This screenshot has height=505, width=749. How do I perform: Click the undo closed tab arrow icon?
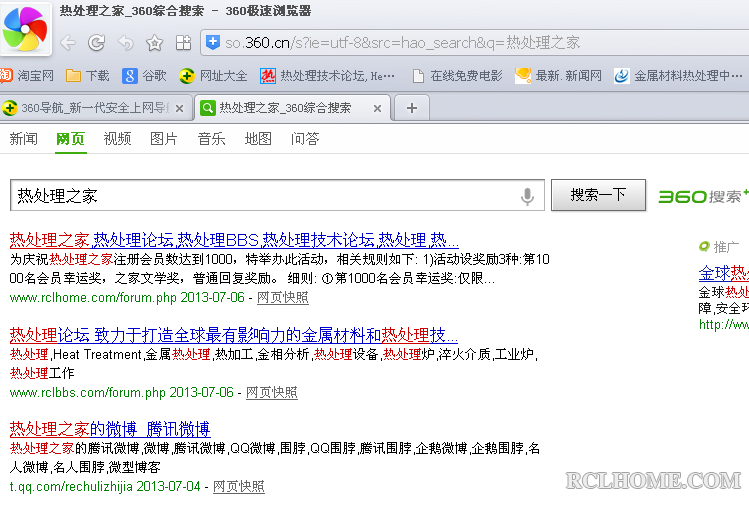pos(126,43)
